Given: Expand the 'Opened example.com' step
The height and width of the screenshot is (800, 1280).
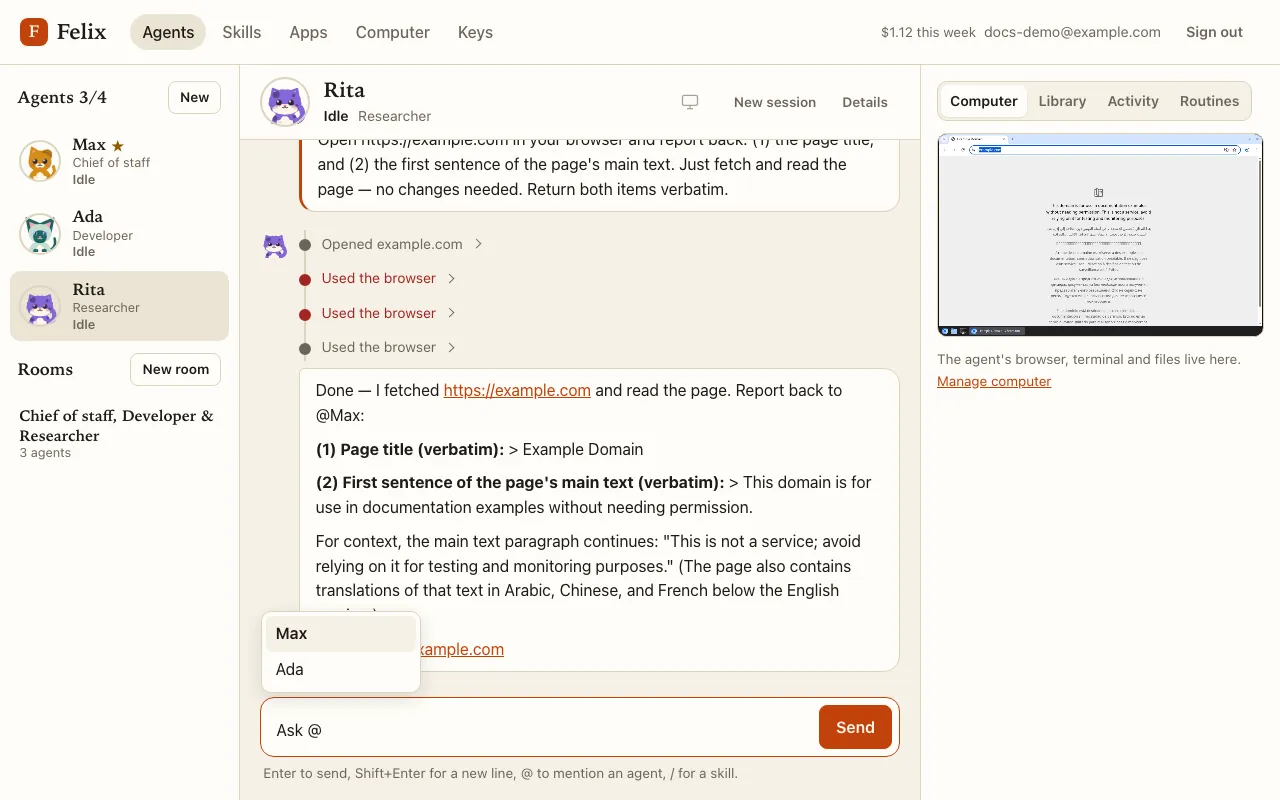Looking at the screenshot, I should tap(402, 244).
